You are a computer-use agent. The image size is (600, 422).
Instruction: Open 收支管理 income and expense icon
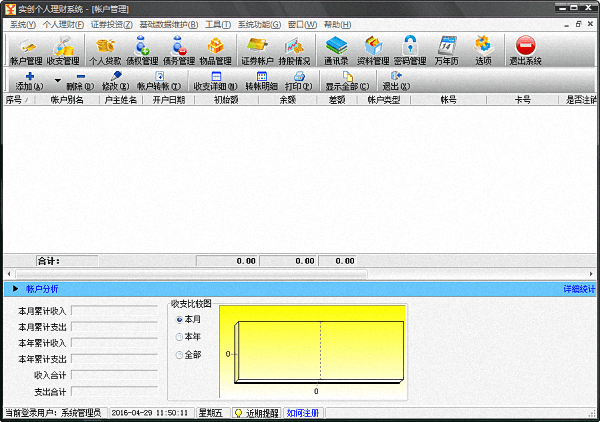[63, 50]
